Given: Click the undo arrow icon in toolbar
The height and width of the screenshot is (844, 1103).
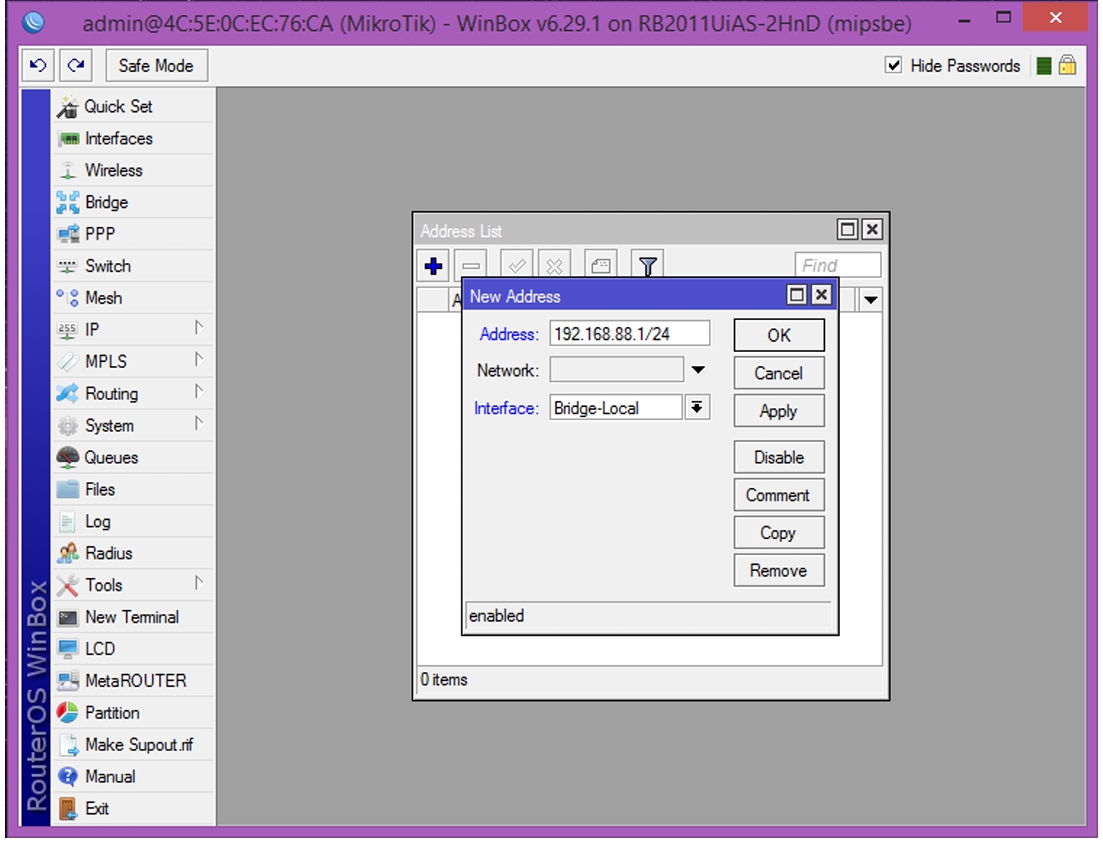Looking at the screenshot, I should point(38,65).
